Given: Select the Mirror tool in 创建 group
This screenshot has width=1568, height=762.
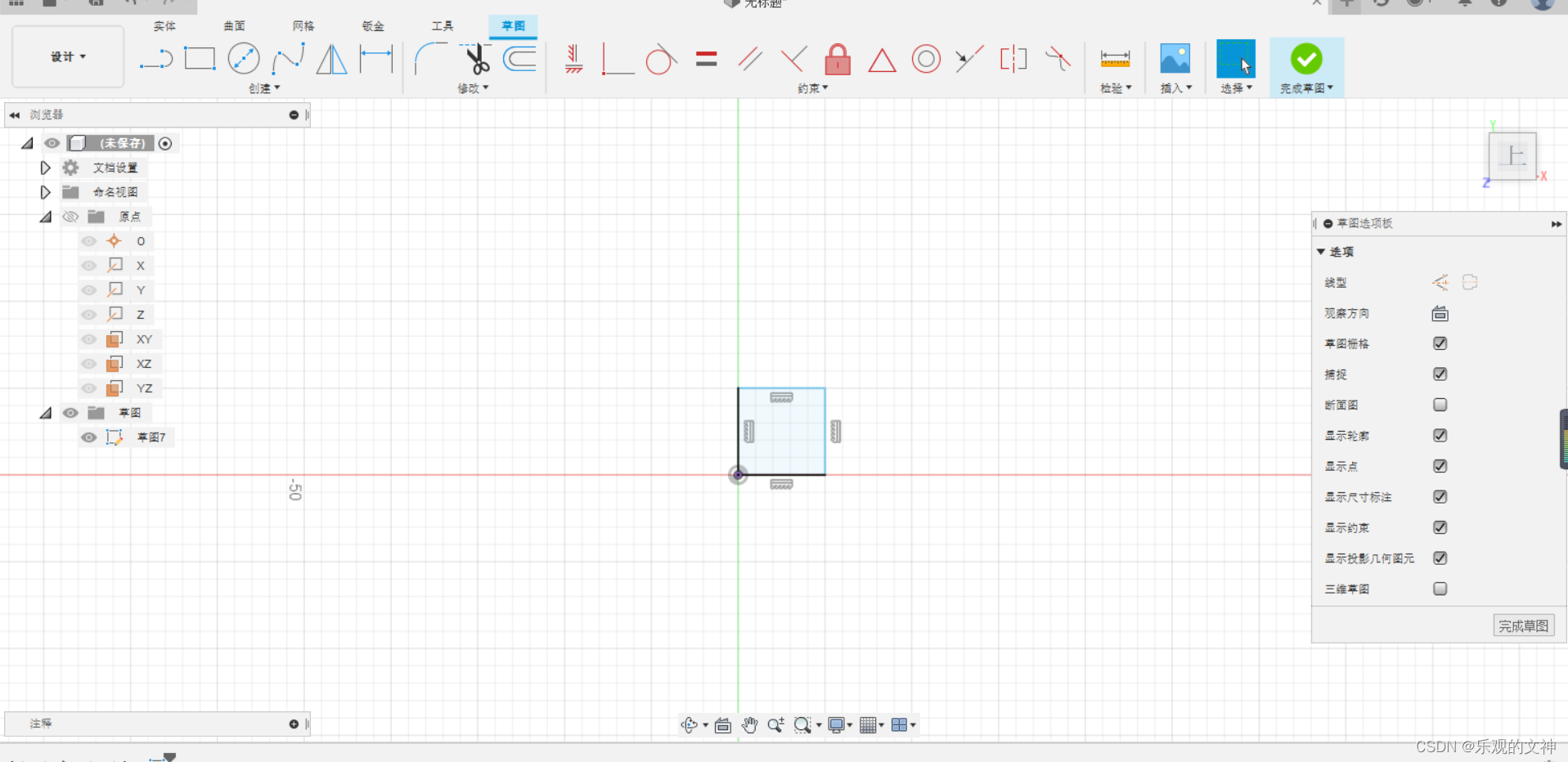Looking at the screenshot, I should coord(331,59).
